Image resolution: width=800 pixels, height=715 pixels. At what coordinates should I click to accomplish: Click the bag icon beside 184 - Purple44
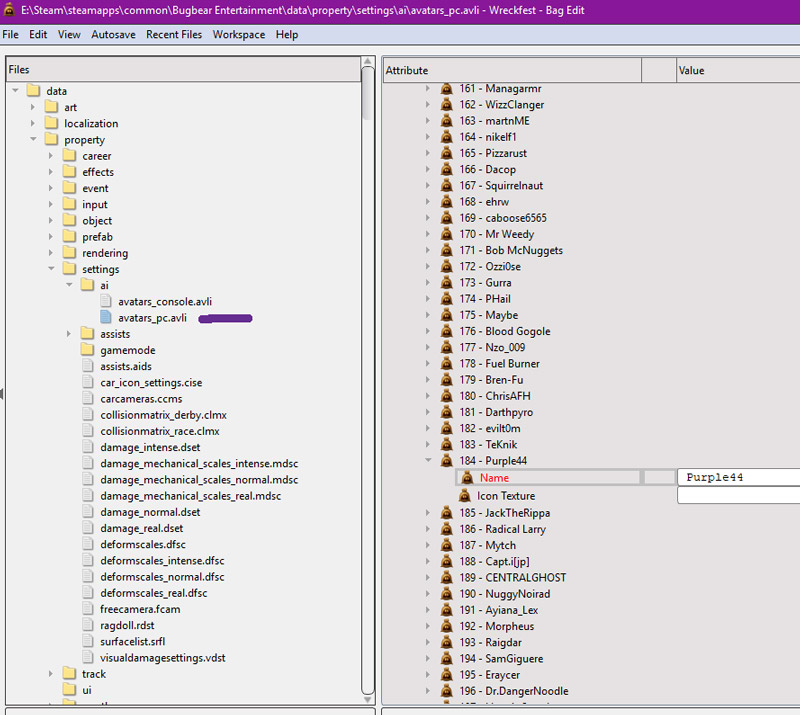[446, 461]
